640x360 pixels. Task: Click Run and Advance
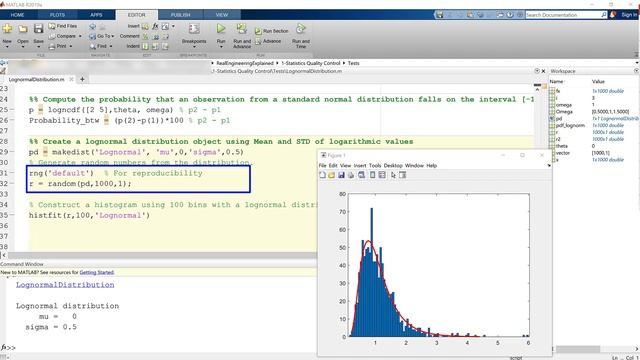242,36
